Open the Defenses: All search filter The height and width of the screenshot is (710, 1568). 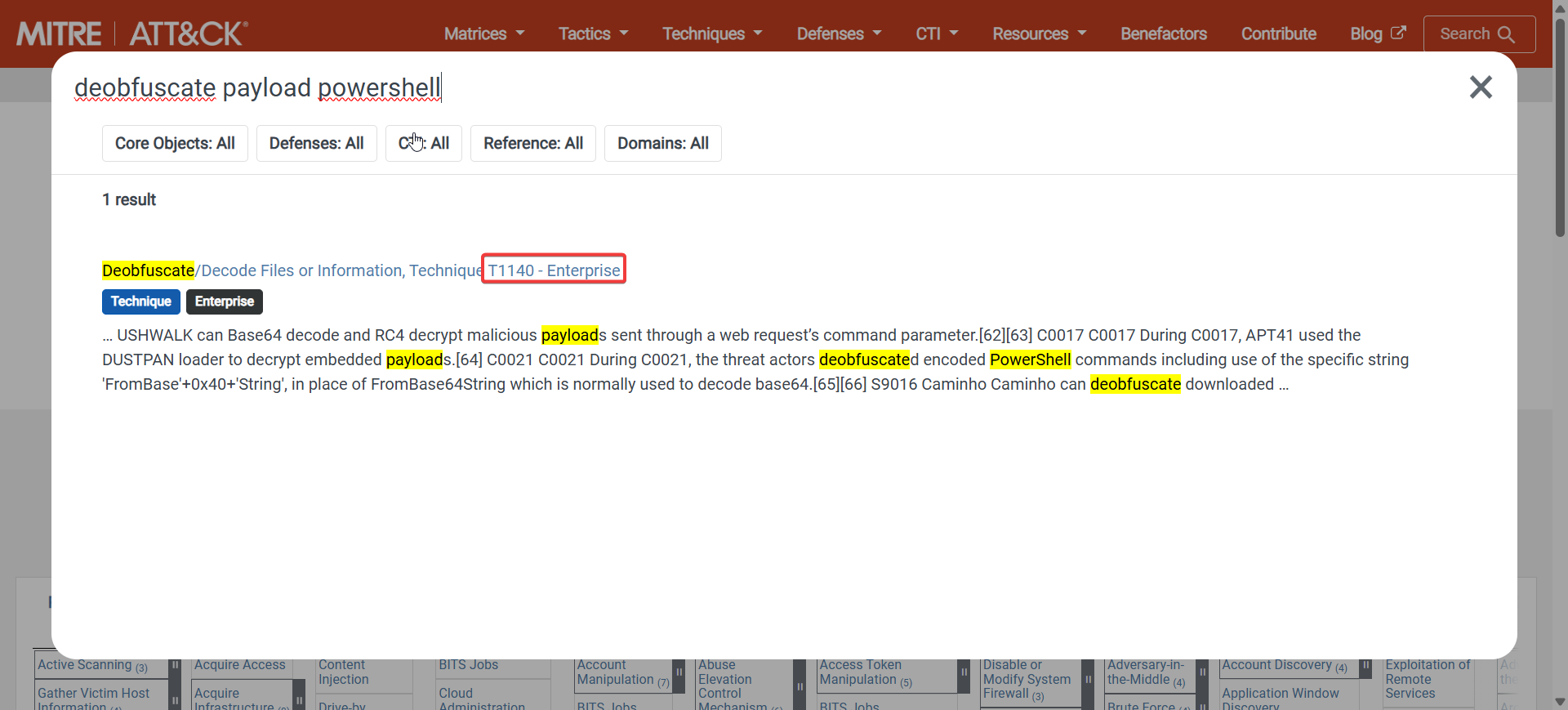[x=317, y=143]
